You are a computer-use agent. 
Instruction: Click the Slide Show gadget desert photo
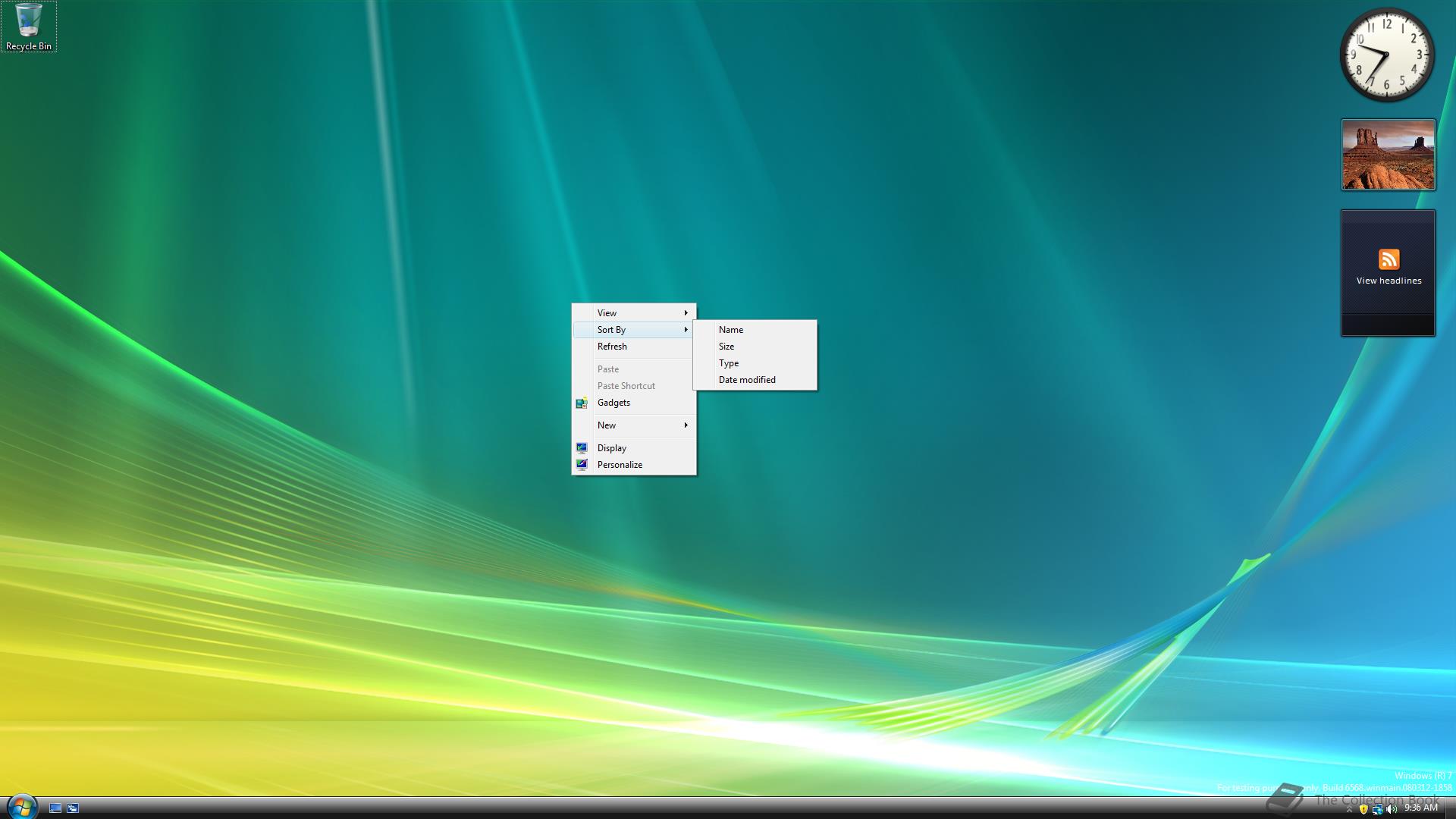tap(1389, 155)
